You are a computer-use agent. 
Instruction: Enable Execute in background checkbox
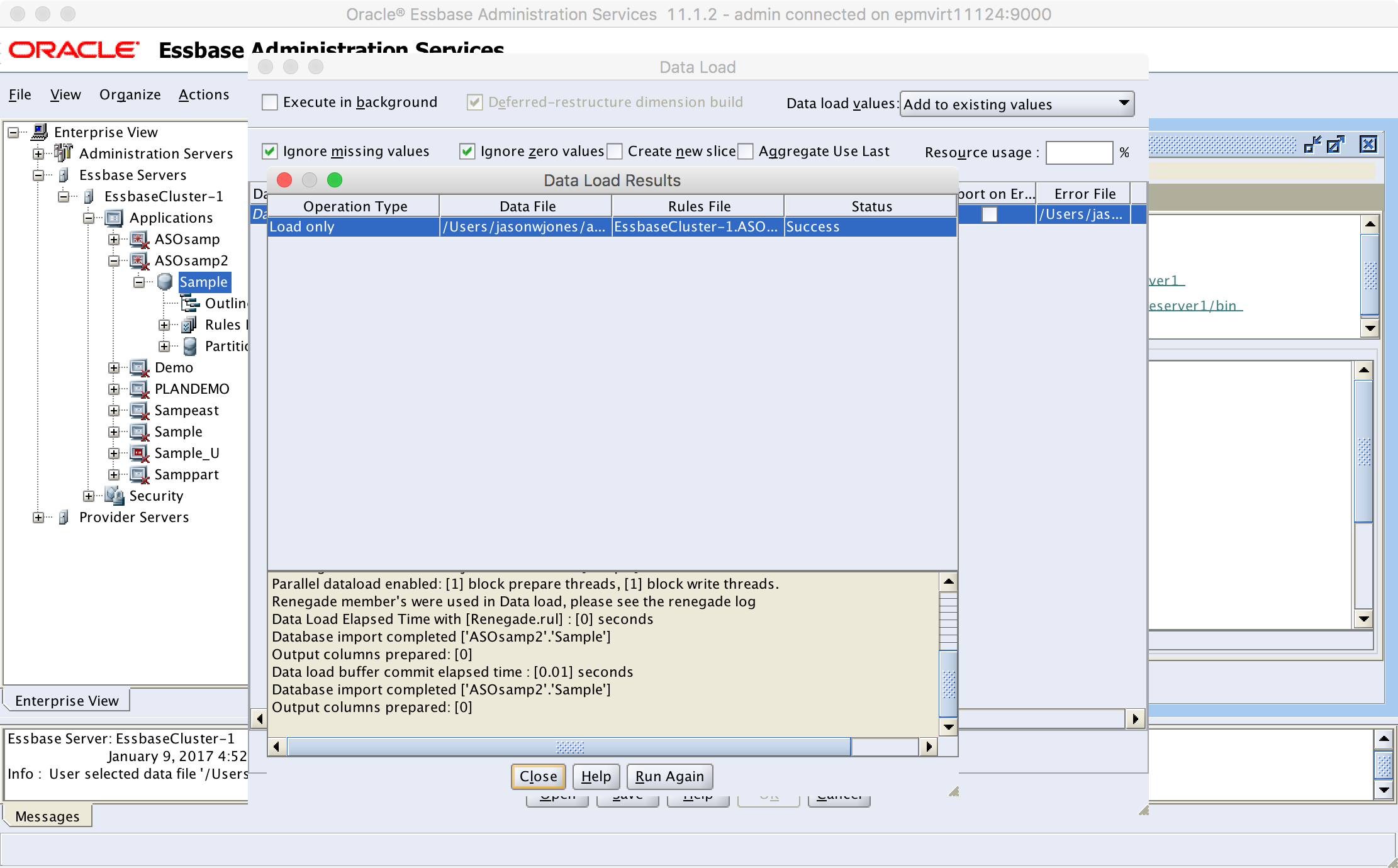coord(269,102)
